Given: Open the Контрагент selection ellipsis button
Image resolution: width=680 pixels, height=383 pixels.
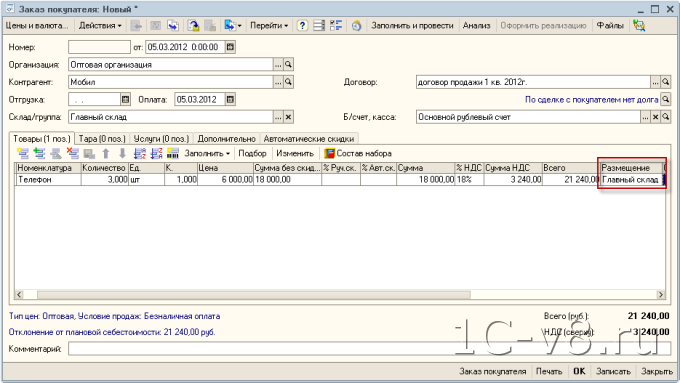Looking at the screenshot, I should [278, 82].
